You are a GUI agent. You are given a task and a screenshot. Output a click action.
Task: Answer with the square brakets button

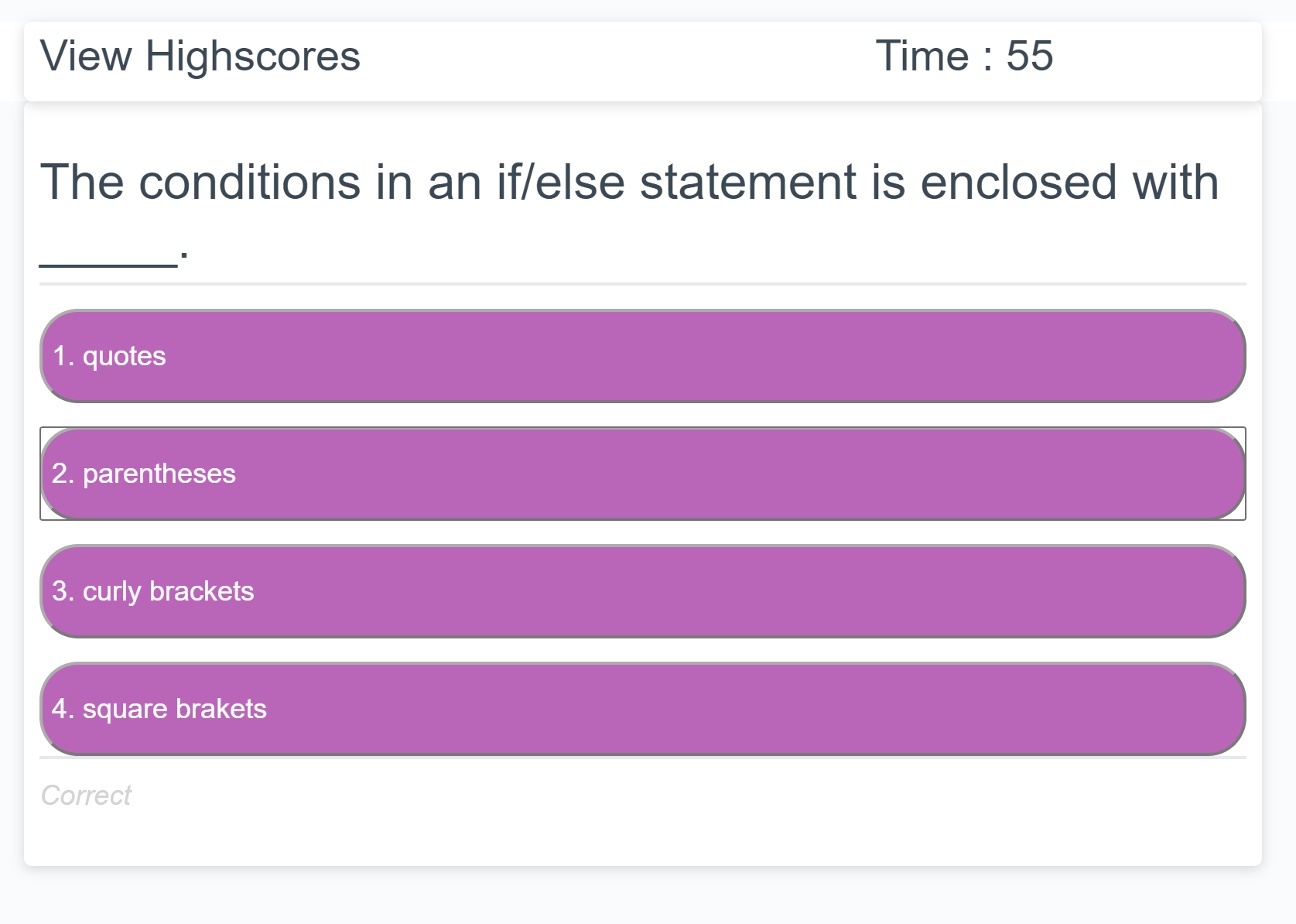(642, 709)
